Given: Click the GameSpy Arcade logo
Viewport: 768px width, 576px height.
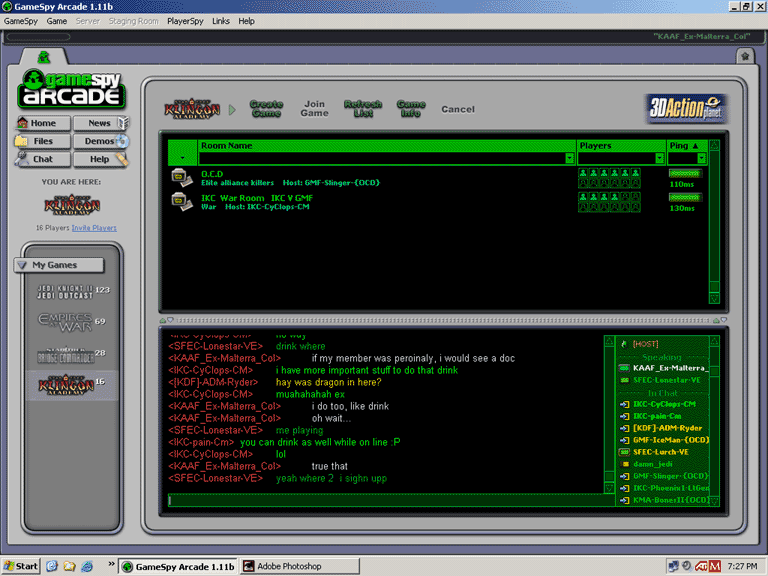Looking at the screenshot, I should (x=72, y=89).
